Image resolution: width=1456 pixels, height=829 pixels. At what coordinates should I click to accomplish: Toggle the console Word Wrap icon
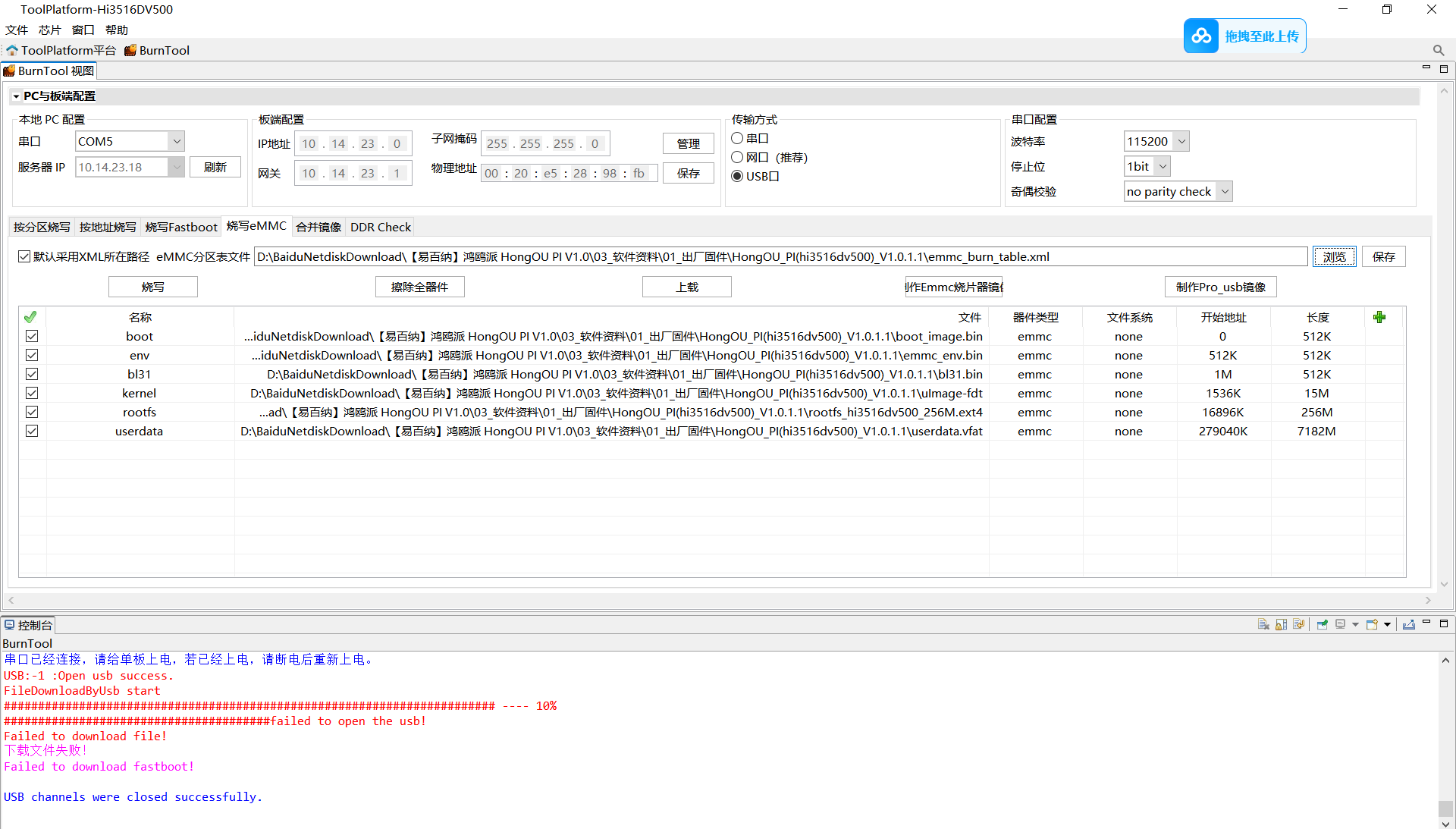[1298, 624]
